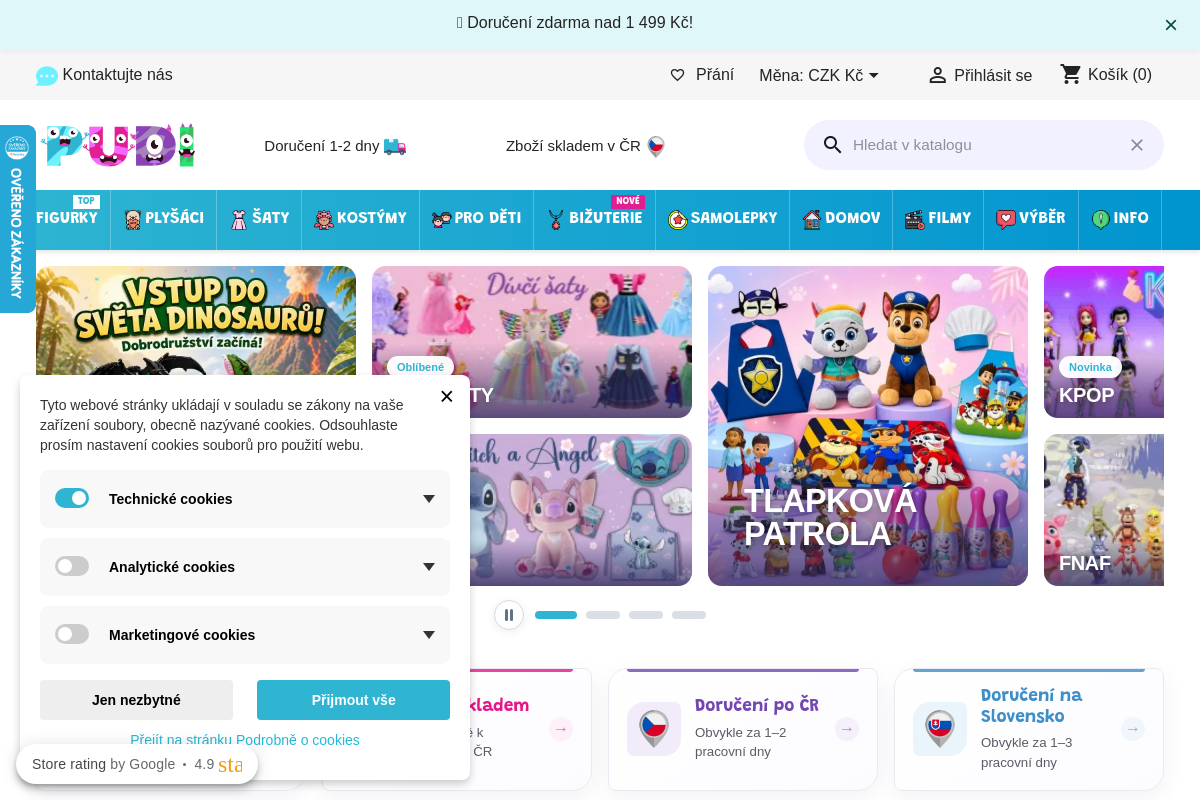
Task: Open the BIŽUTERIE menu category
Action: (x=594, y=218)
